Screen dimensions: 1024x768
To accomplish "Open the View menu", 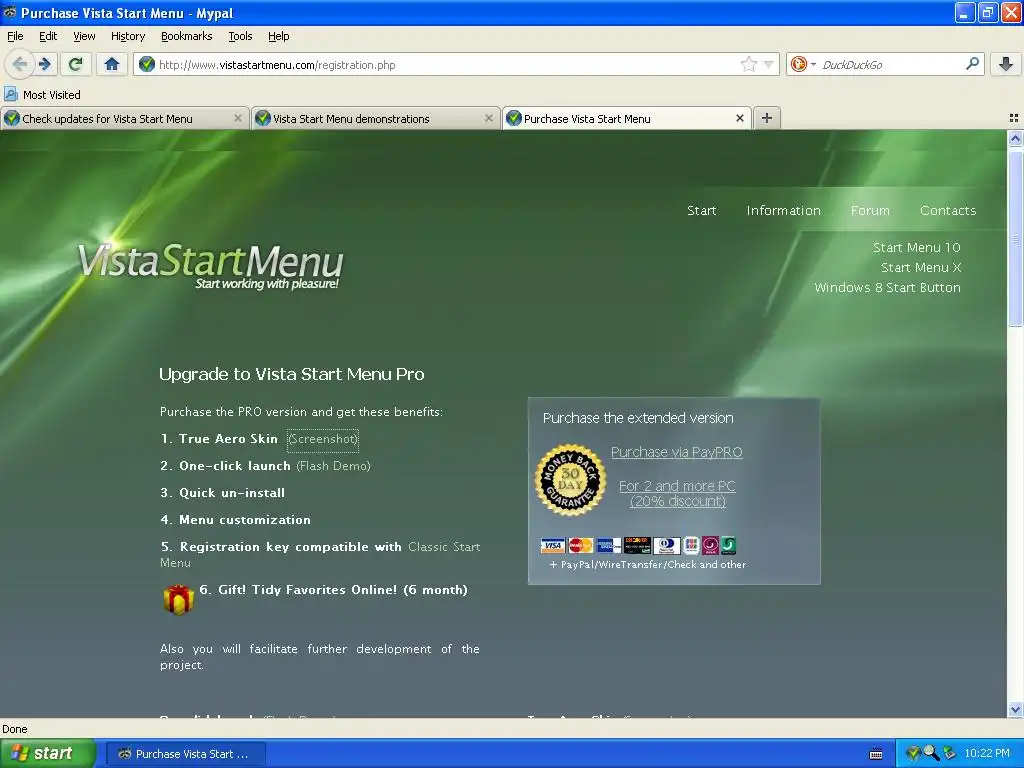I will click(84, 36).
